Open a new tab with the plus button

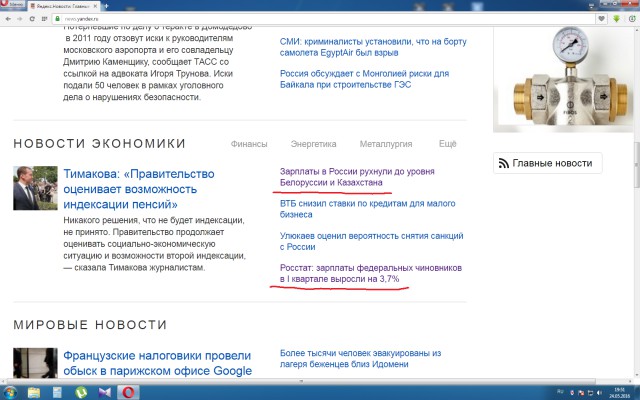point(106,6)
